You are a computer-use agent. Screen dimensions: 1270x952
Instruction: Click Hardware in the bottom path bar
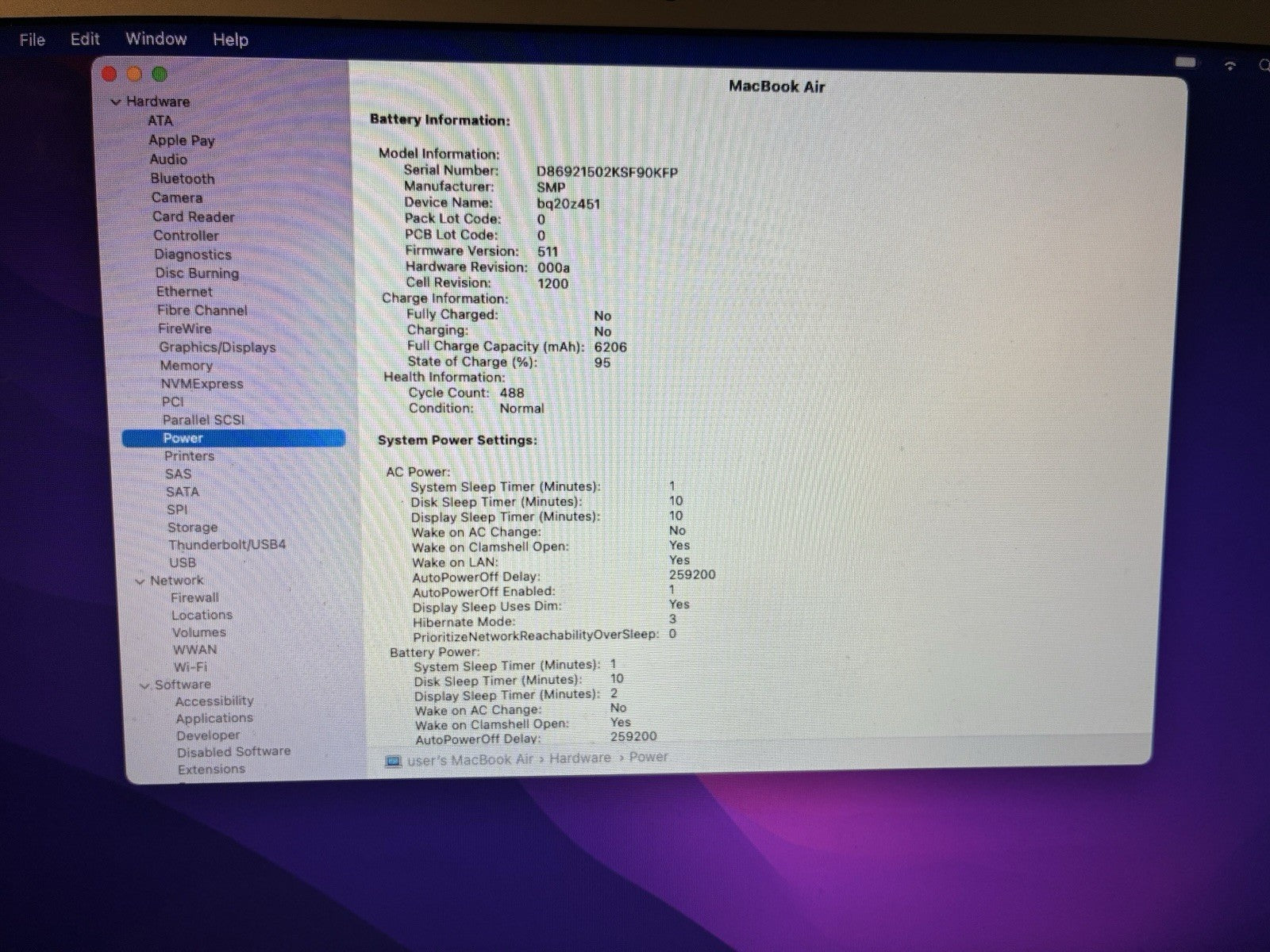579,758
